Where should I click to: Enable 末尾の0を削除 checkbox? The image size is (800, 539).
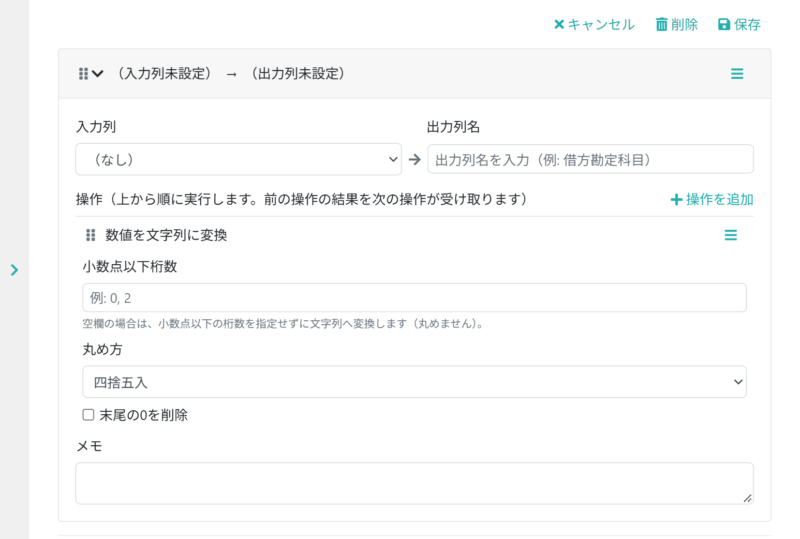88,415
